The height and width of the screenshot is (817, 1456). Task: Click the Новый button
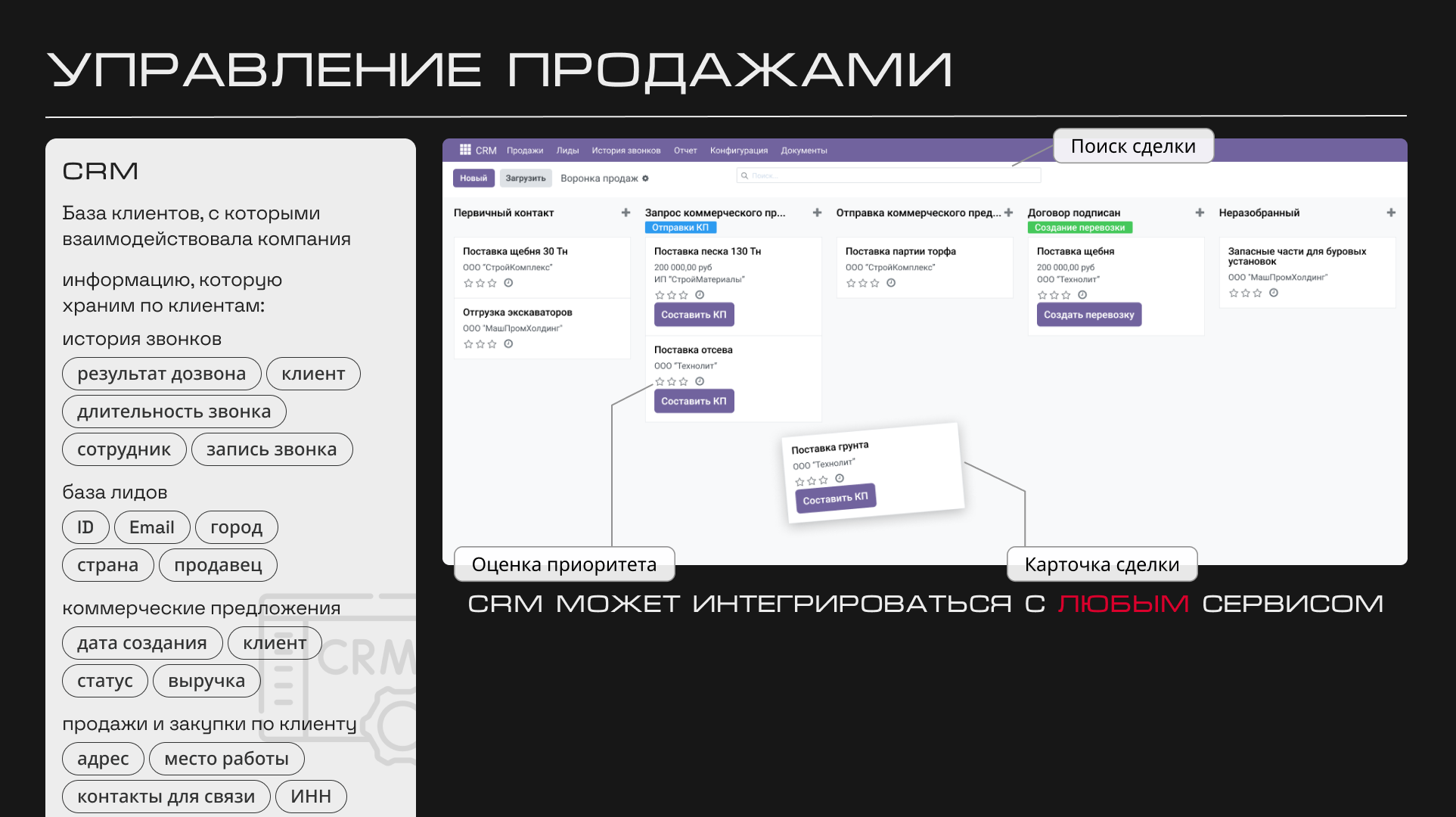click(x=473, y=179)
